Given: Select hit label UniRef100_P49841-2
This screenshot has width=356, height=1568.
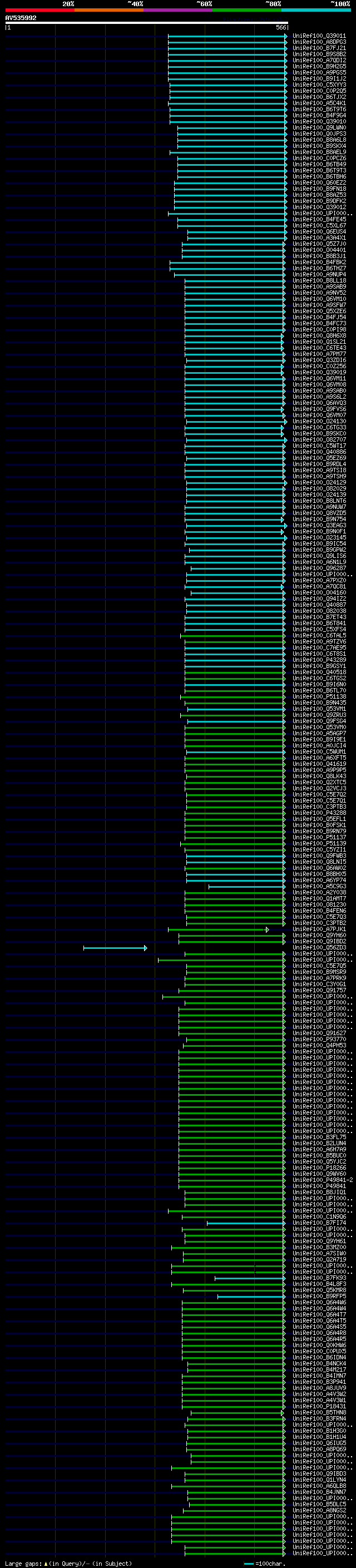Looking at the screenshot, I should (322, 1180).
